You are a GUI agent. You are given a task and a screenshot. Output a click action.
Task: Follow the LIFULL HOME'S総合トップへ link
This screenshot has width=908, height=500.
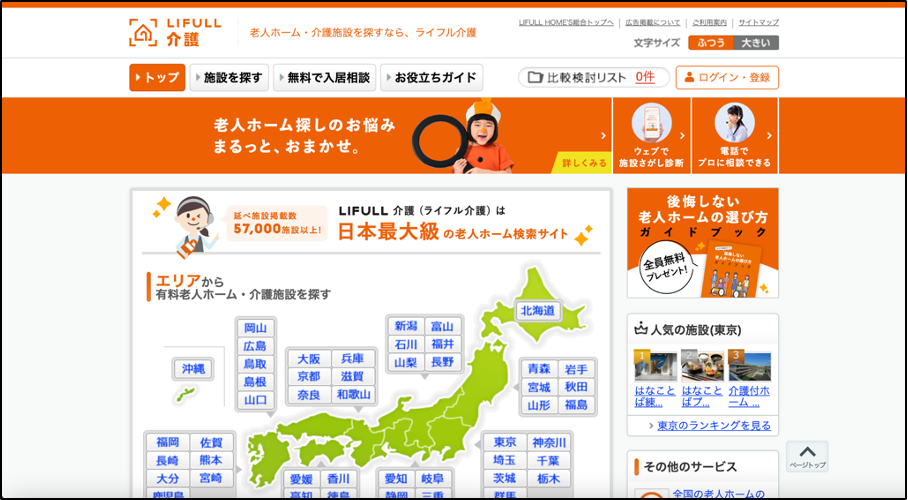(x=566, y=23)
